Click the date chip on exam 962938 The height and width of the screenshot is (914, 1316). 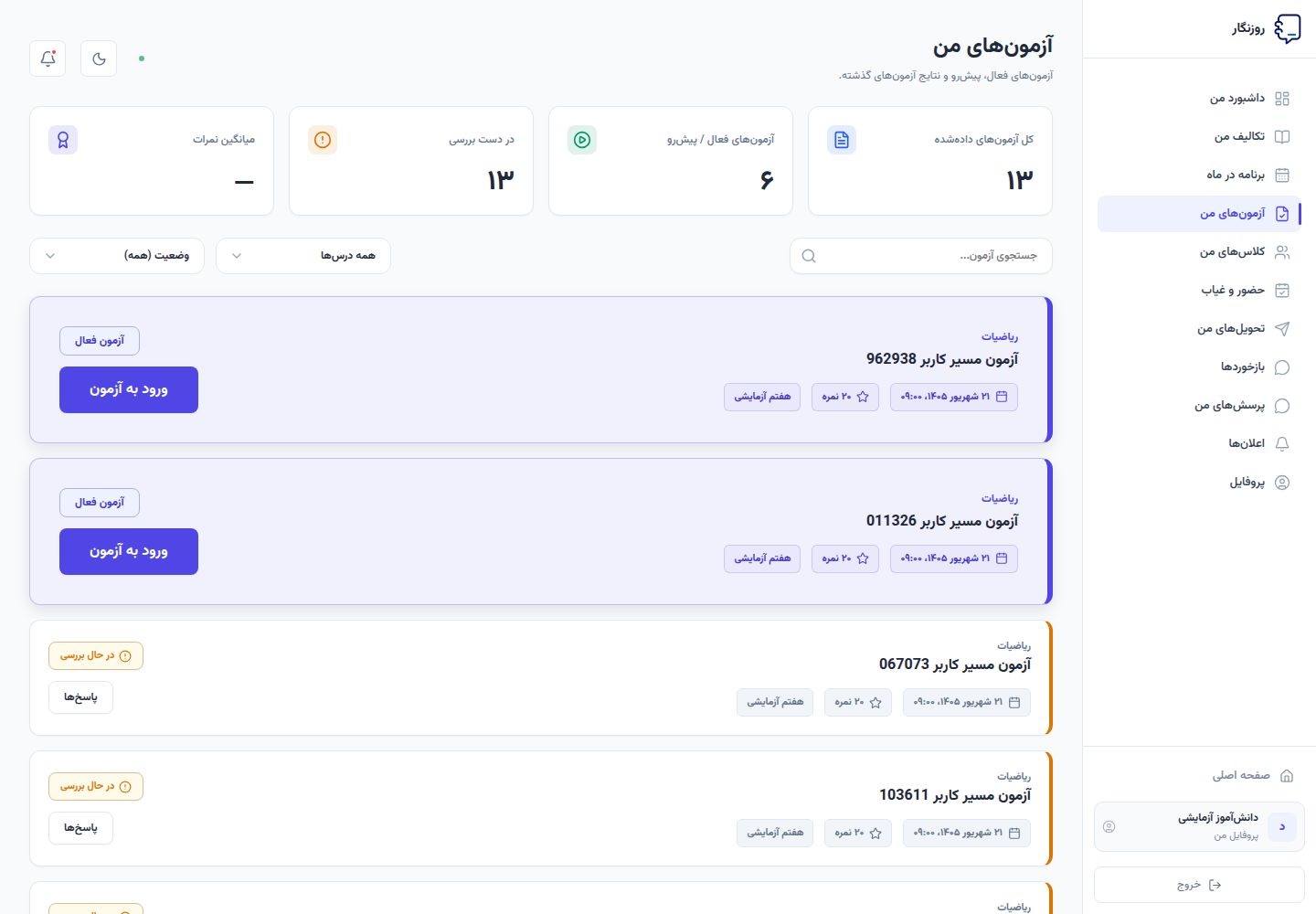point(954,397)
